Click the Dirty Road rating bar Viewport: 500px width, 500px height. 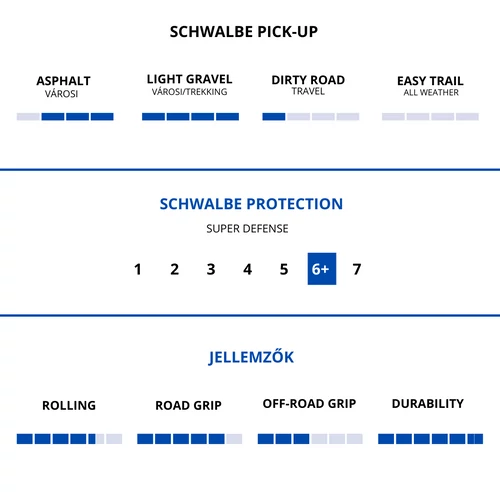[x=311, y=116]
